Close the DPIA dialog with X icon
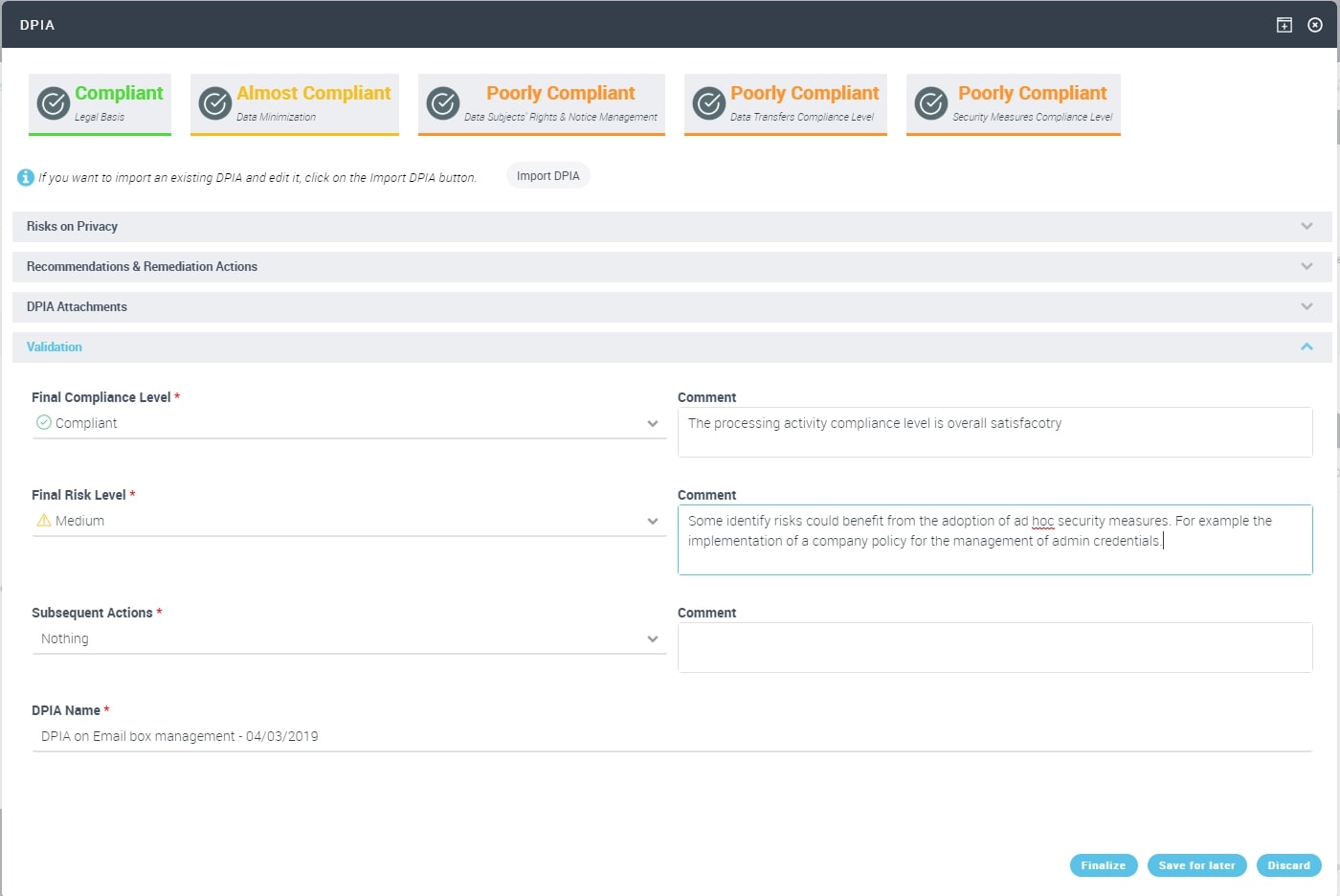 tap(1315, 25)
